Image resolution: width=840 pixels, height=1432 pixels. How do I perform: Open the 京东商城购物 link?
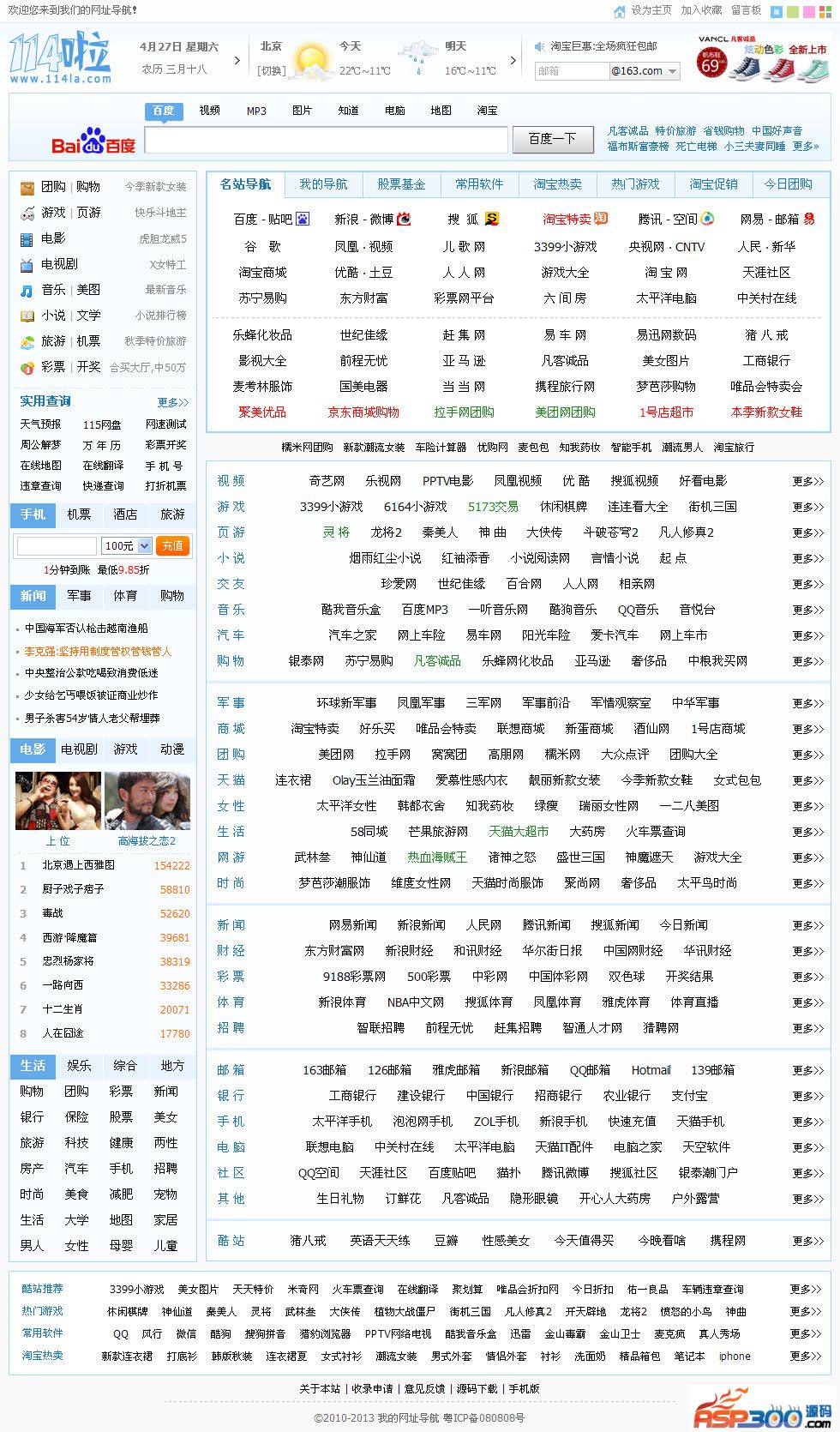coord(363,412)
